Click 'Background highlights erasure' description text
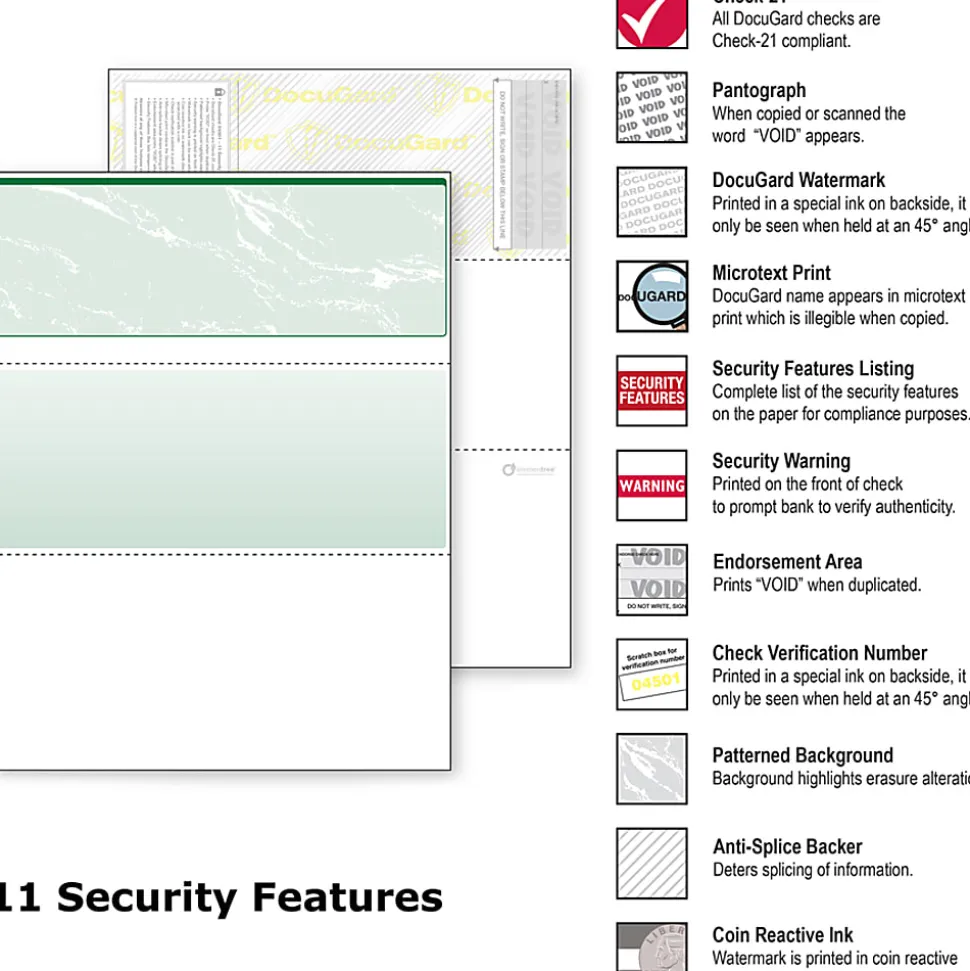 841,779
